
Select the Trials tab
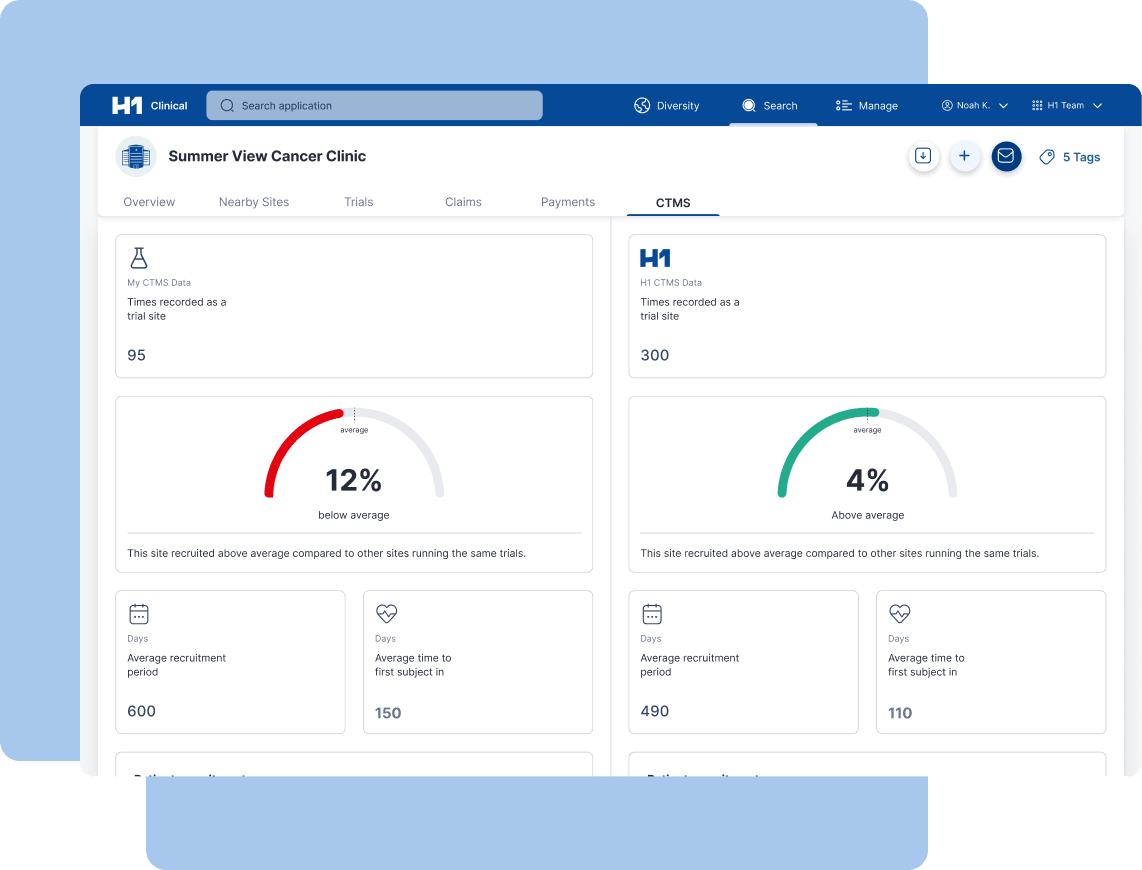[x=358, y=202]
